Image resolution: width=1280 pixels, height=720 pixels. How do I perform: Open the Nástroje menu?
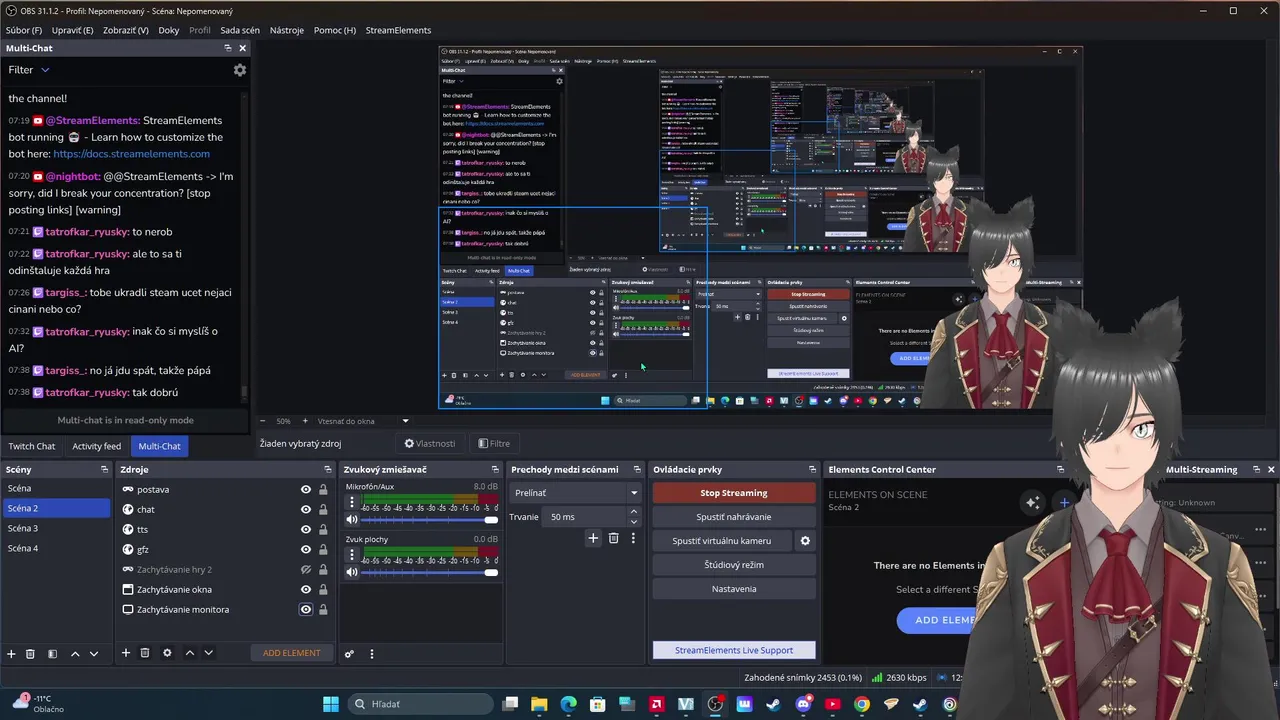[287, 30]
